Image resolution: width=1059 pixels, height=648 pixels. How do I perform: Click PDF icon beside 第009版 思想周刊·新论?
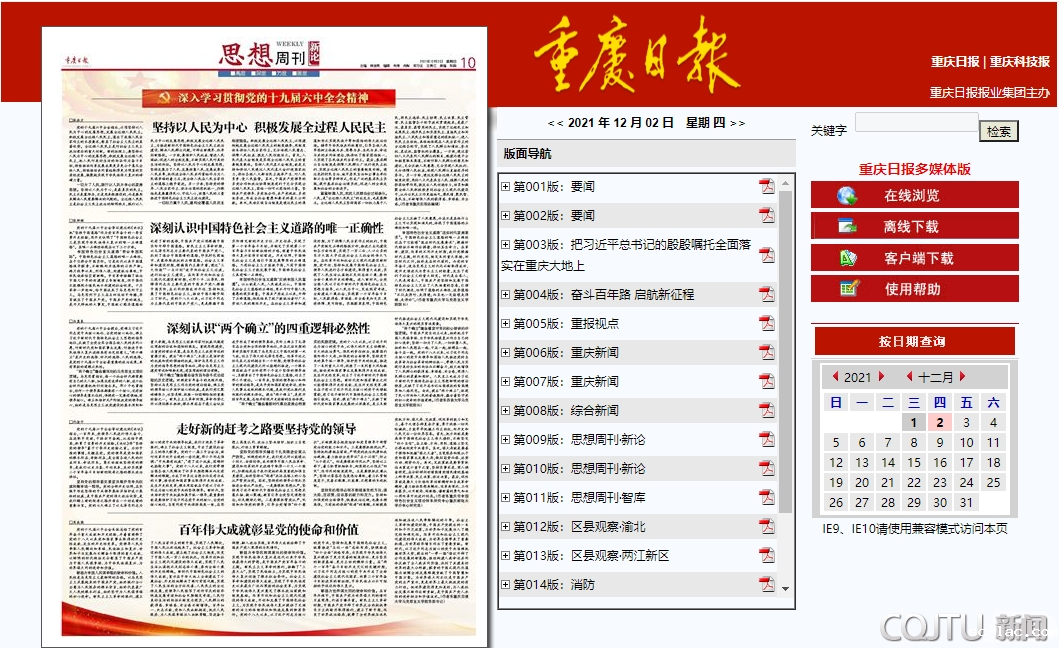click(766, 439)
